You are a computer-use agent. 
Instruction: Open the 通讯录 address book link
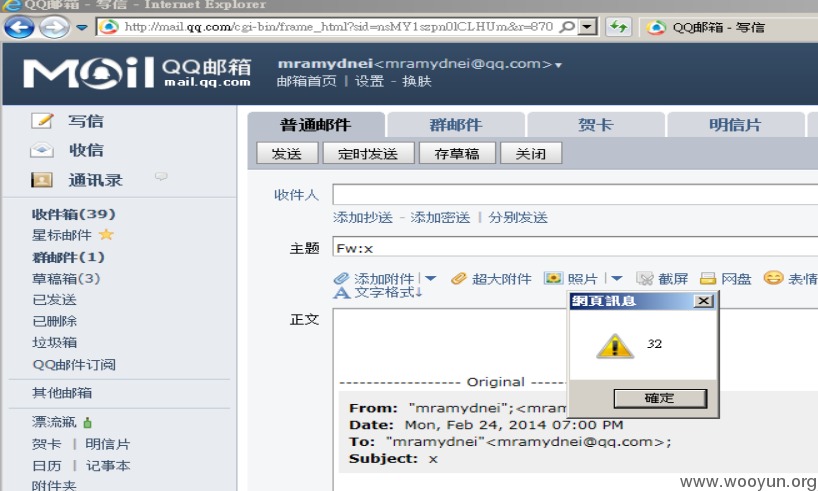coord(95,181)
